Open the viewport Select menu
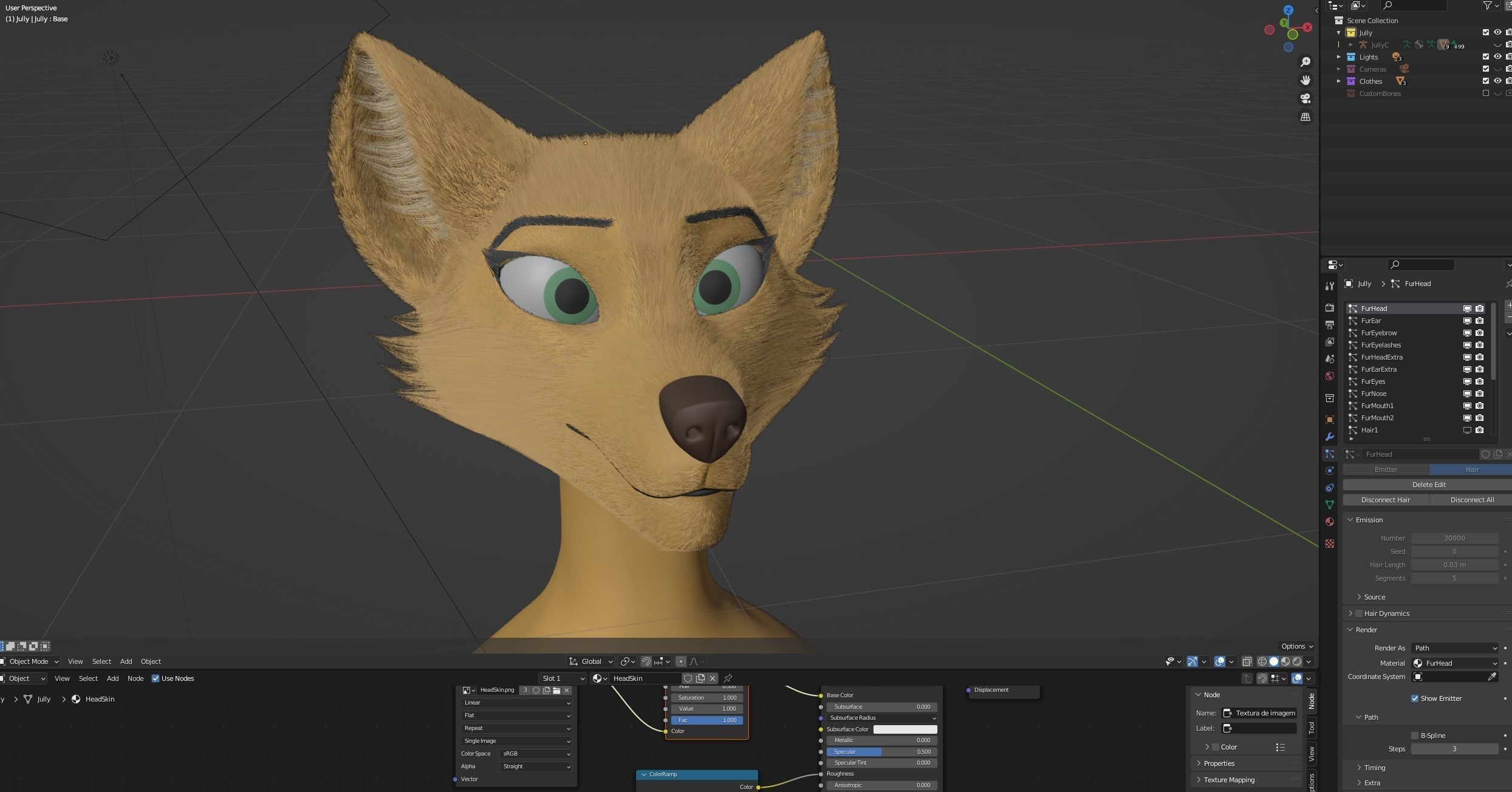Screen dimensions: 1512x792 click(x=101, y=661)
